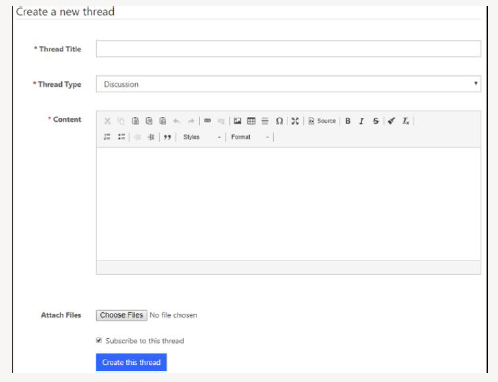This screenshot has width=498, height=382.
Task: Insert a table with the Table icon
Action: click(x=251, y=121)
